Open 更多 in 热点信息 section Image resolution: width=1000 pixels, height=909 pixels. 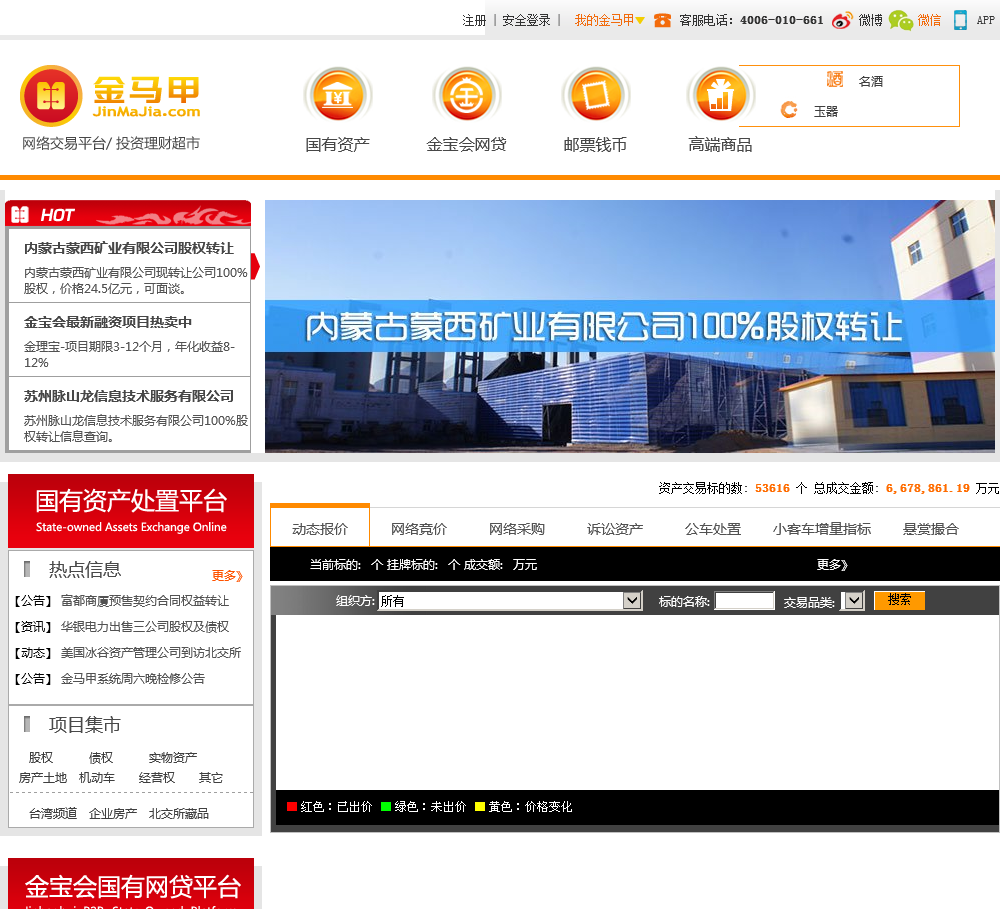(228, 575)
